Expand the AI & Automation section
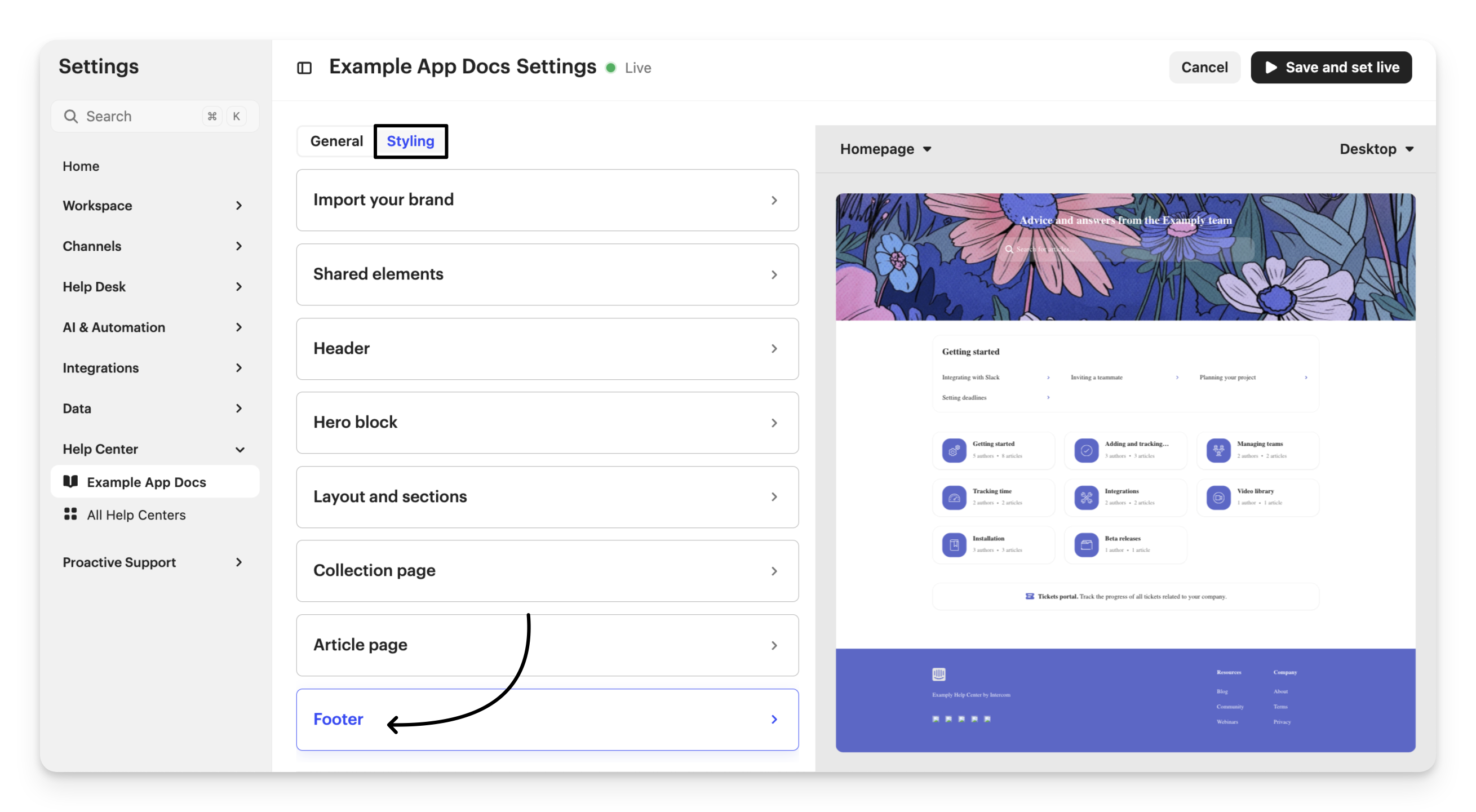Screen dimensions: 1476x812 coord(239,327)
